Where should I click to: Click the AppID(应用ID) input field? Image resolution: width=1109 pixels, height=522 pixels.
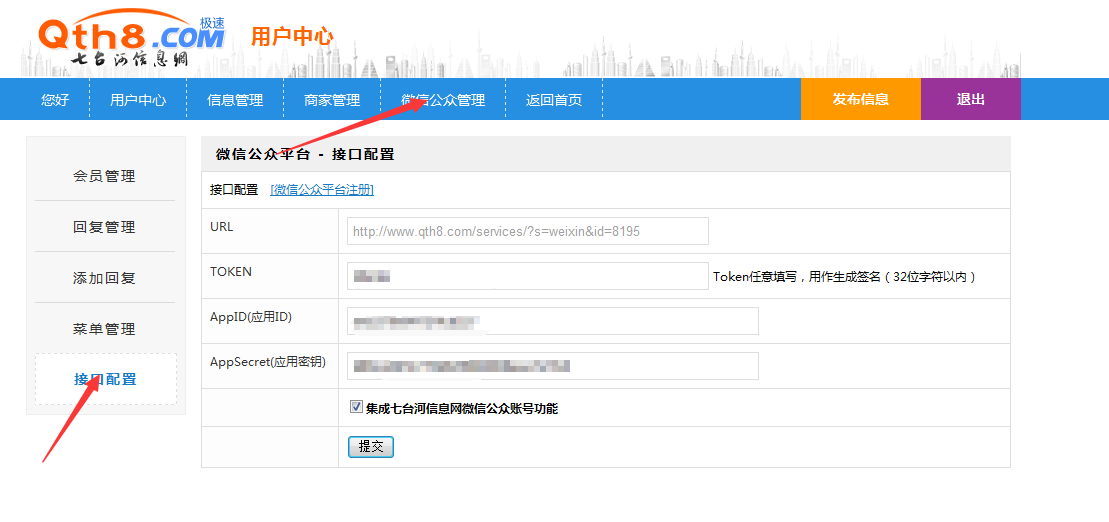553,321
